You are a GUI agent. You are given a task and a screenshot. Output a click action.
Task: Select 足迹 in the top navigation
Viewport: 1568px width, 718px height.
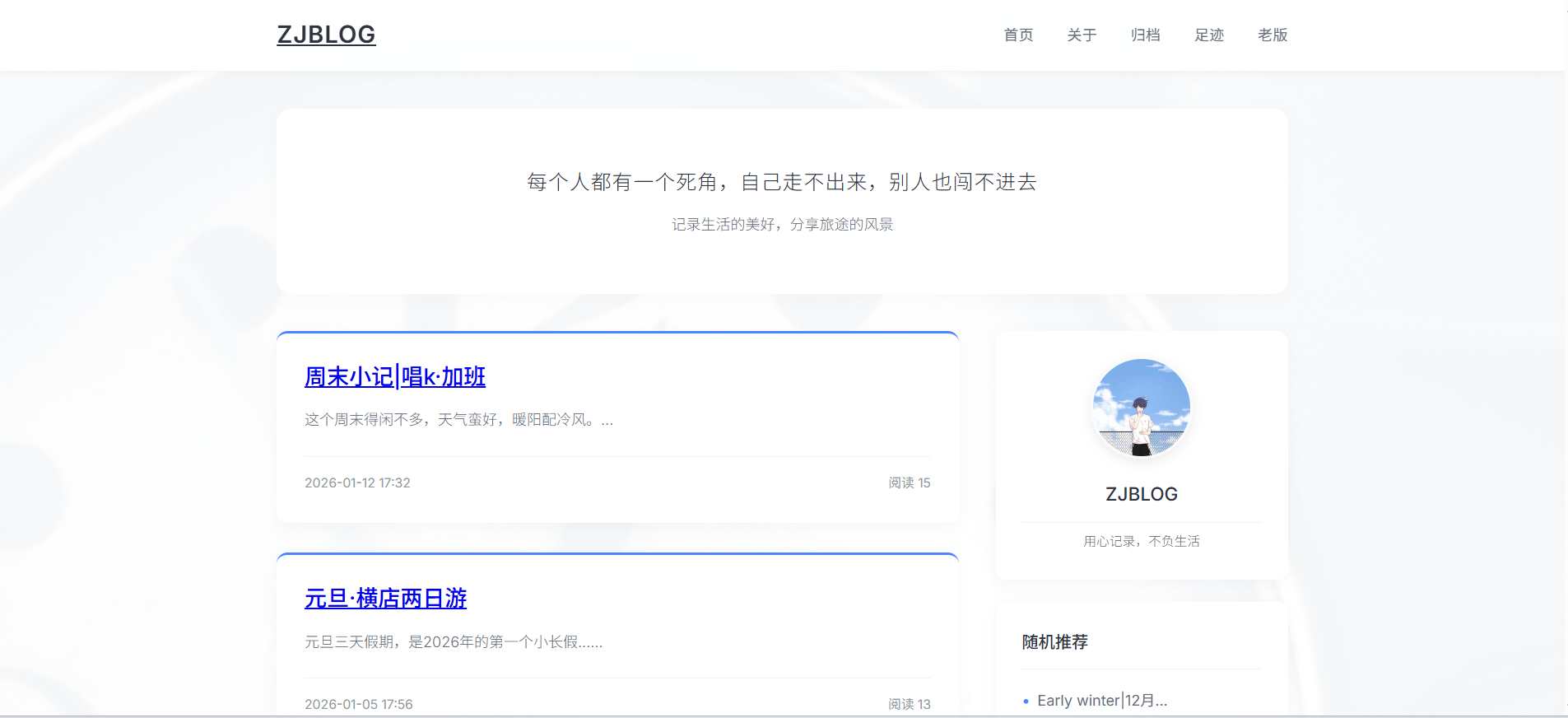click(x=1209, y=35)
